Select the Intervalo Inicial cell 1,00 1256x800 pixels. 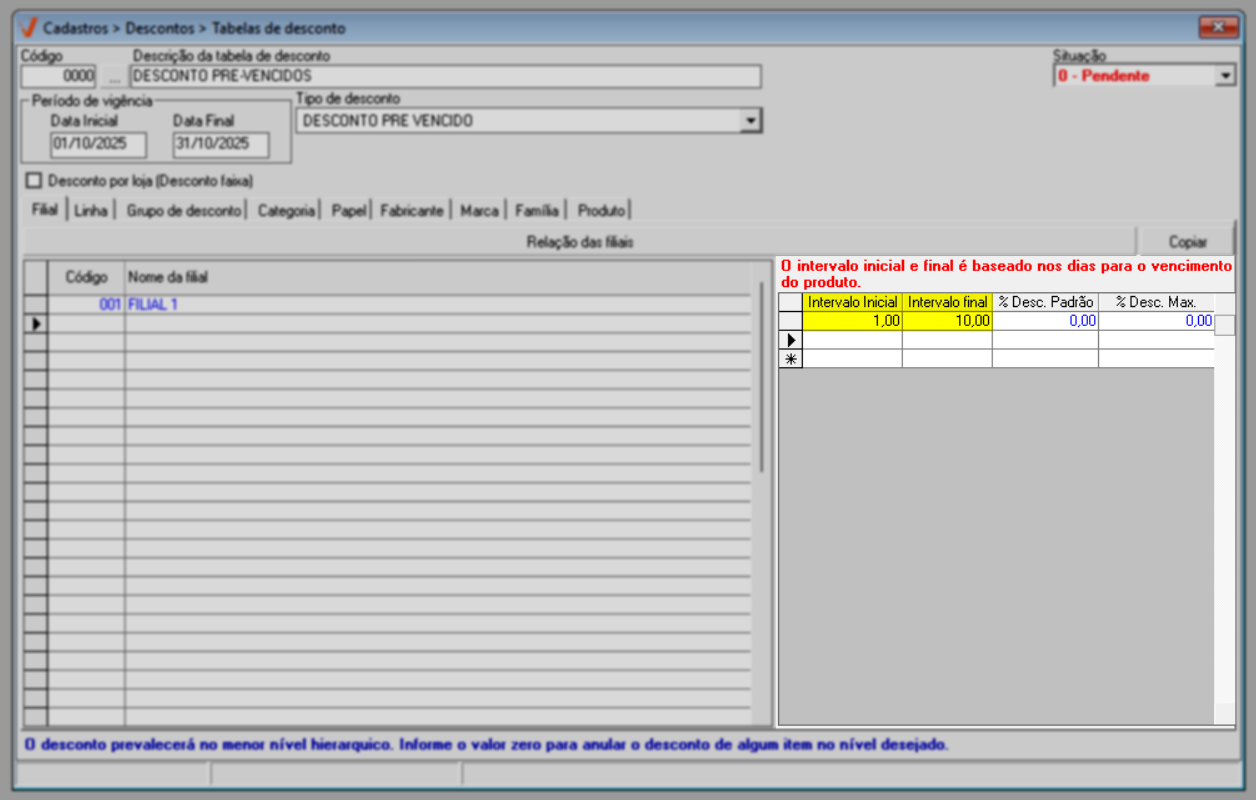pos(852,321)
